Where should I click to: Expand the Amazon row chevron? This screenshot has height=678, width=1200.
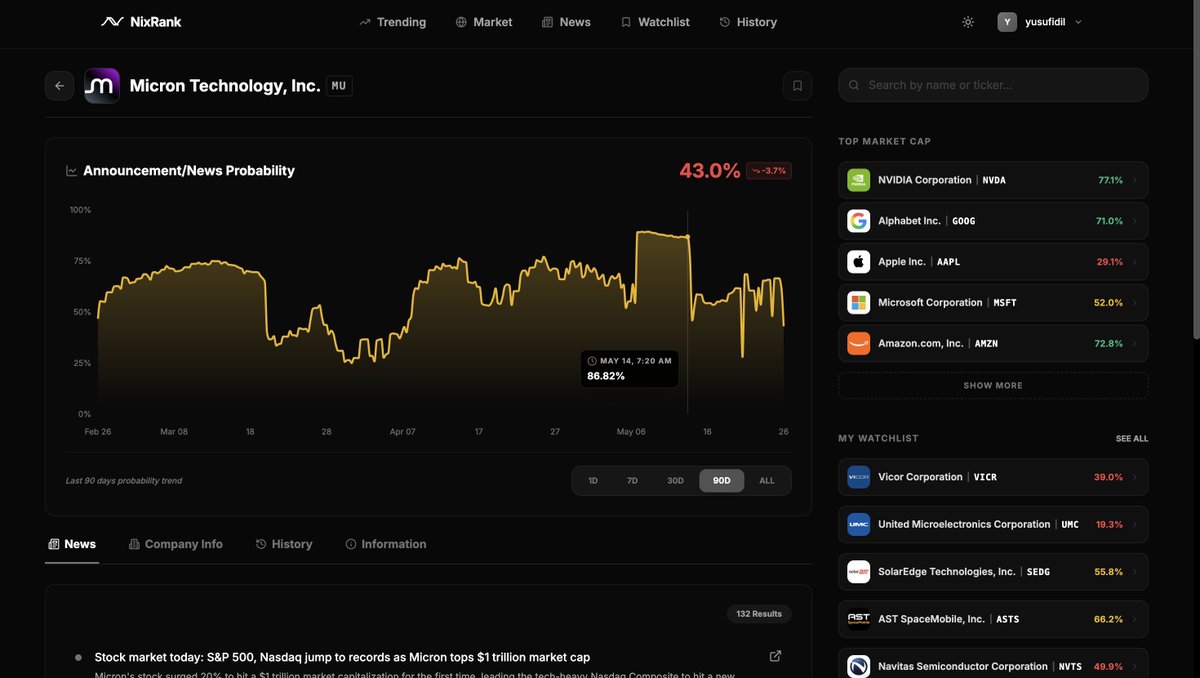[1135, 343]
